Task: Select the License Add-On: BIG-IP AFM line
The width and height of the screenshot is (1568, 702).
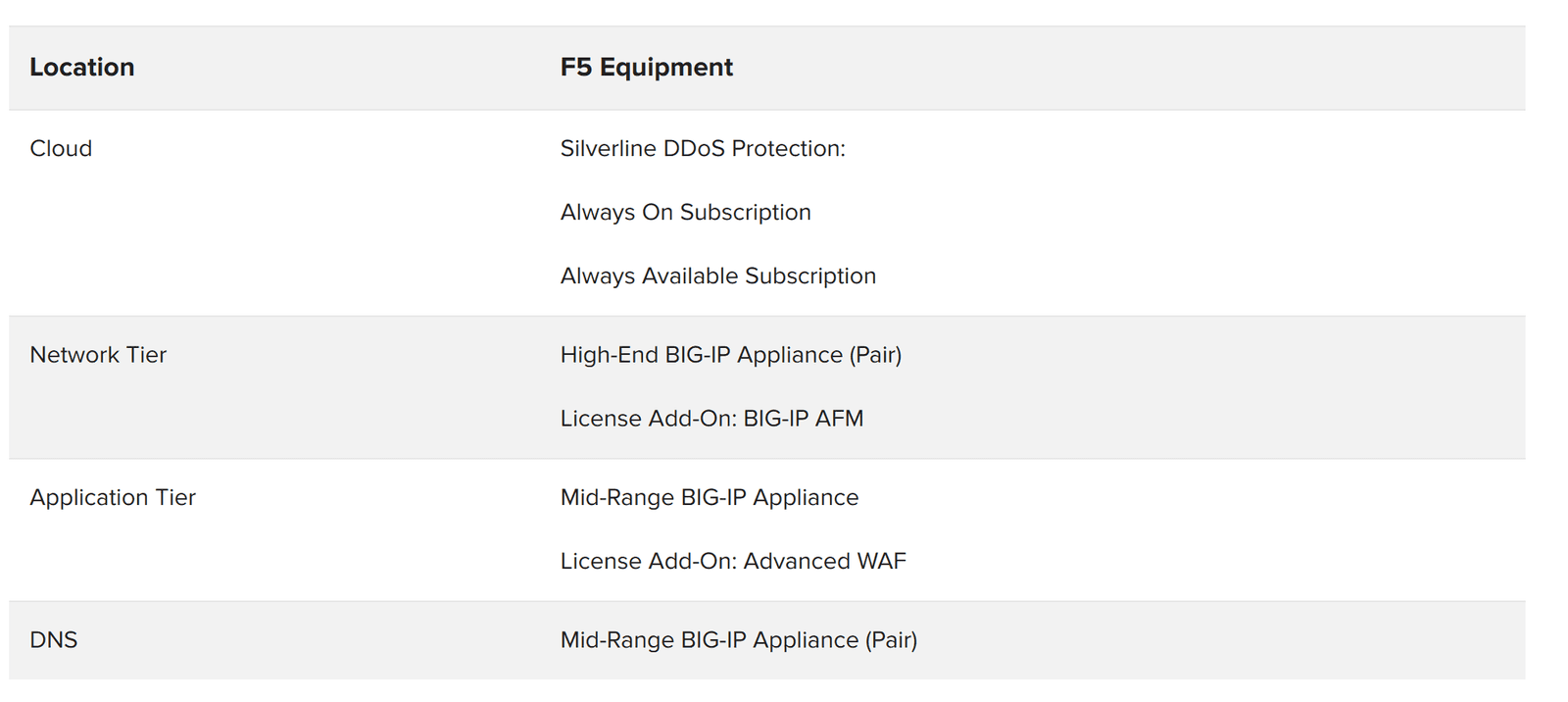Action: (x=711, y=419)
